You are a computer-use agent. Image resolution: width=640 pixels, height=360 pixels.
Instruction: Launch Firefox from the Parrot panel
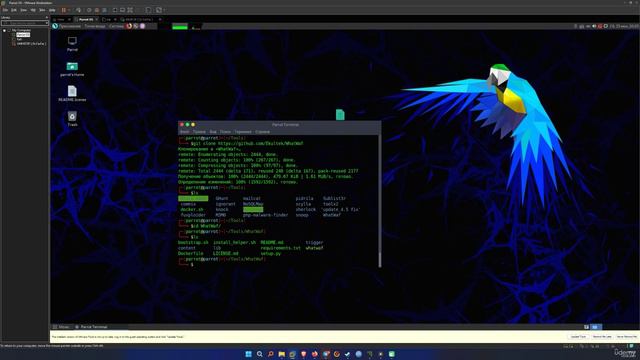click(129, 26)
